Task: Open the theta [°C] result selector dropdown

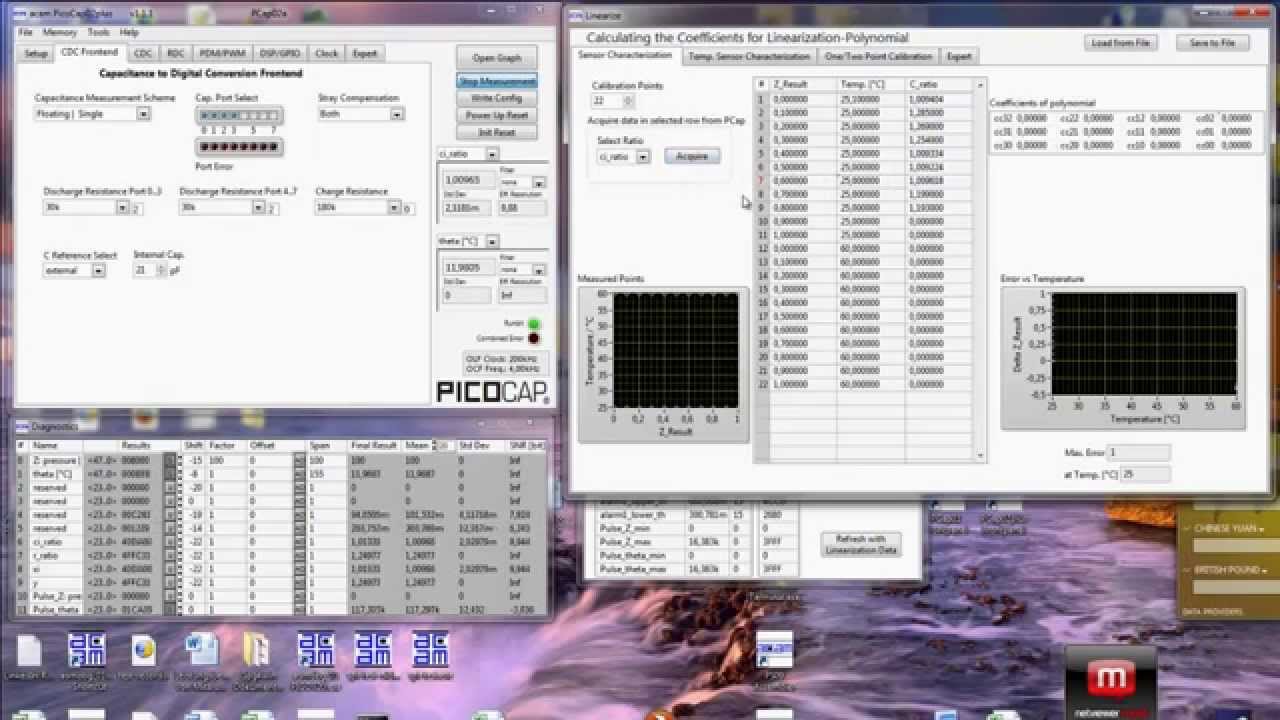Action: [491, 241]
